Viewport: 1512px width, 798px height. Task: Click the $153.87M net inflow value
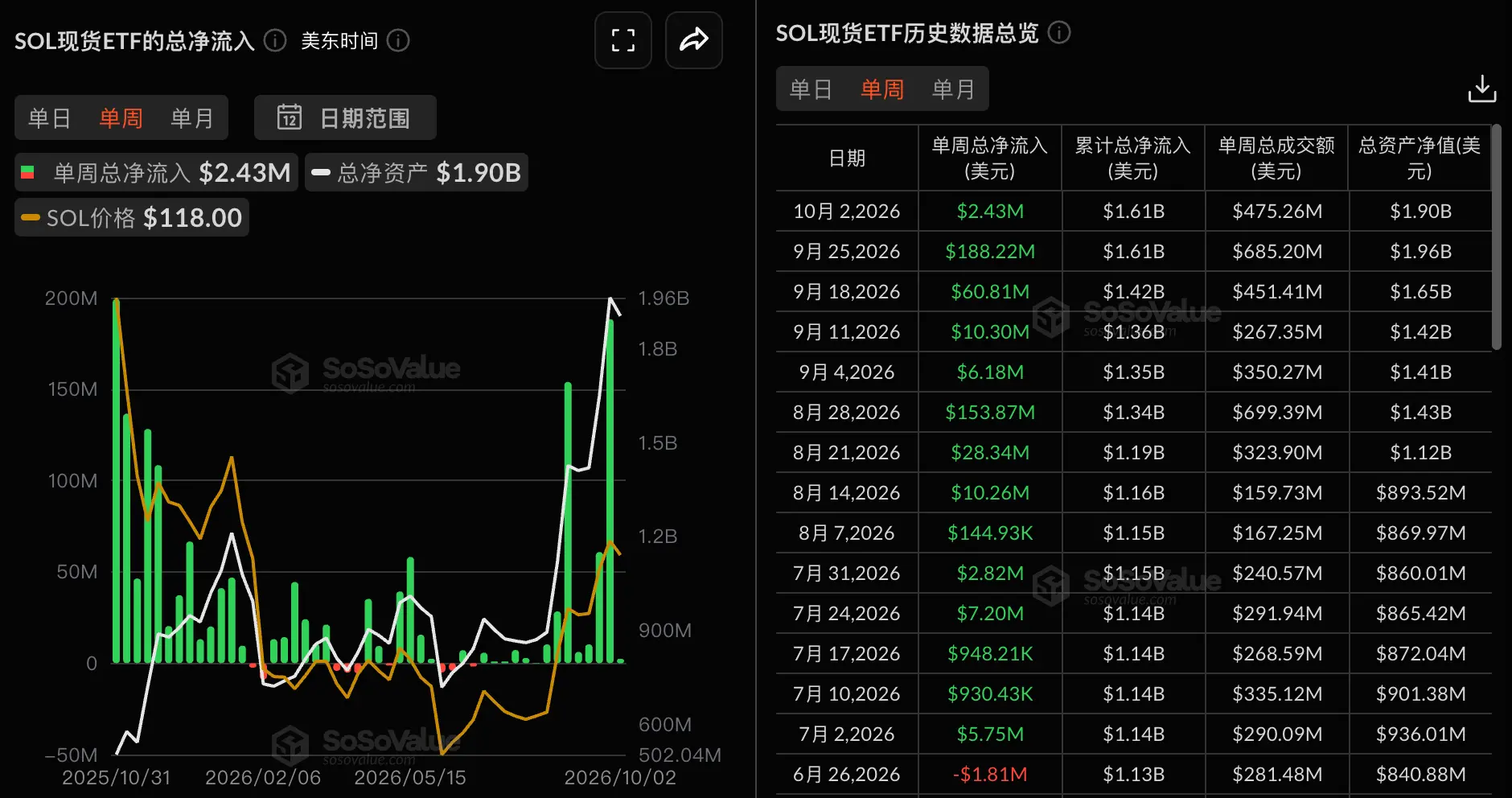pos(990,412)
